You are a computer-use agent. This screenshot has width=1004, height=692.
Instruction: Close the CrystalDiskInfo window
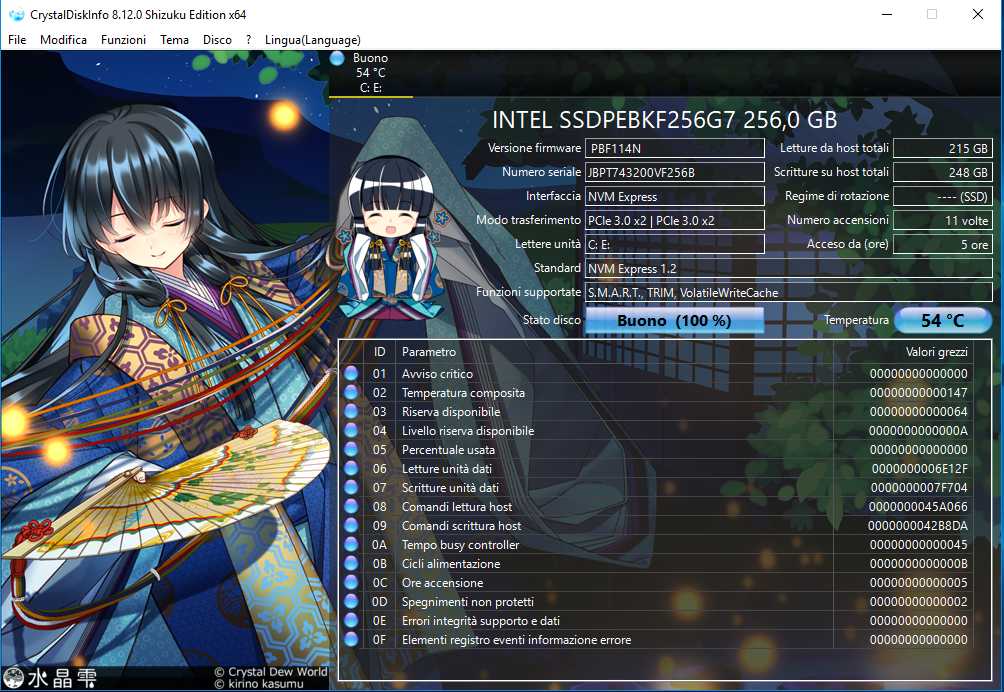pos(978,14)
